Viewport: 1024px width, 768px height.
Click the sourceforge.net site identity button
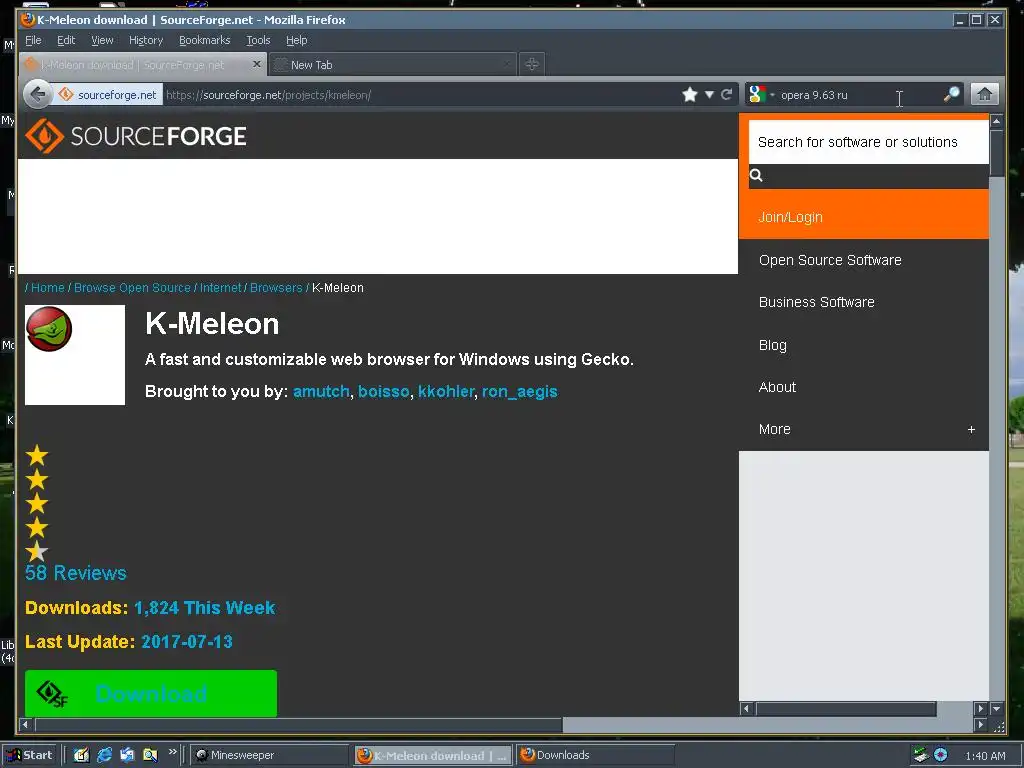[108, 95]
